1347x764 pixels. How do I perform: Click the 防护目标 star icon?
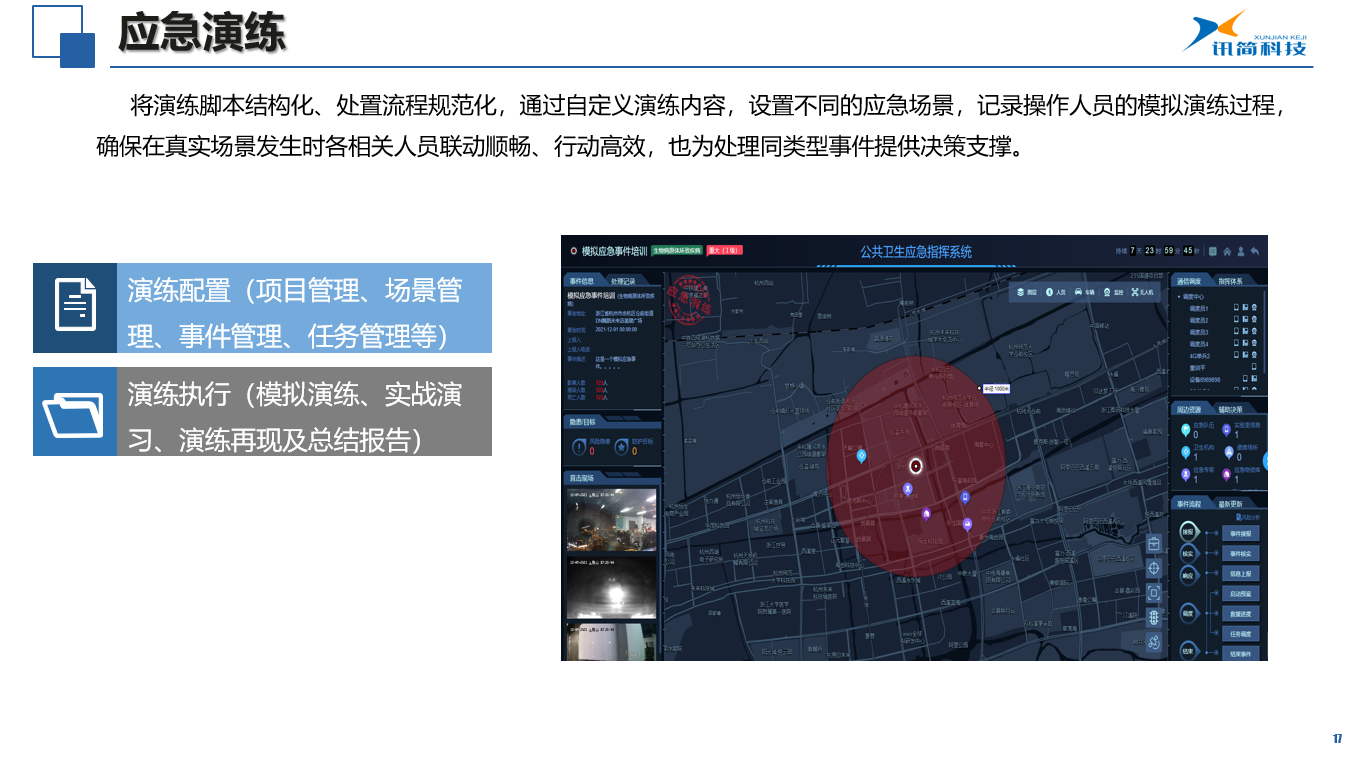621,447
